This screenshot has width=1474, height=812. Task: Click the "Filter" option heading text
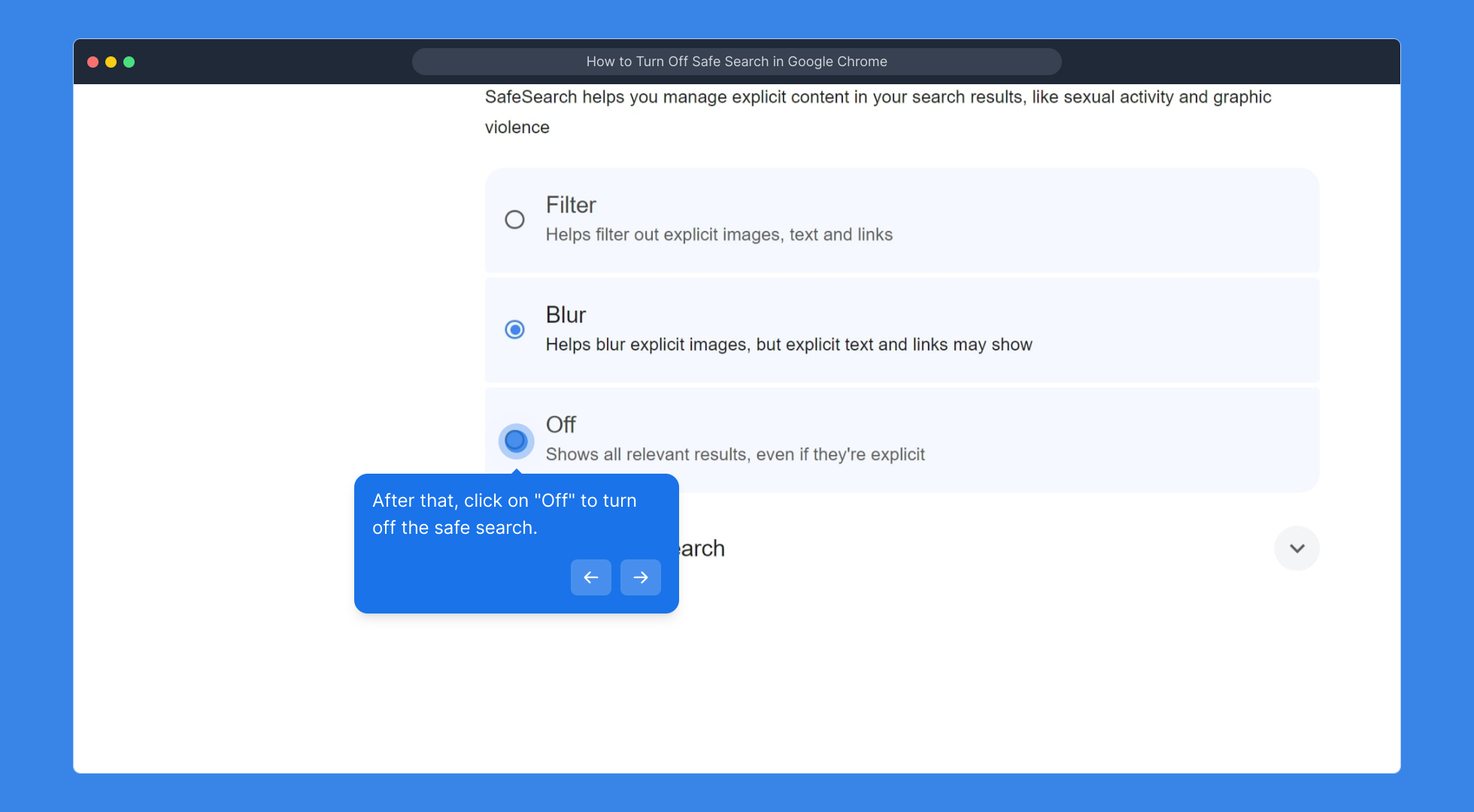[x=571, y=205]
